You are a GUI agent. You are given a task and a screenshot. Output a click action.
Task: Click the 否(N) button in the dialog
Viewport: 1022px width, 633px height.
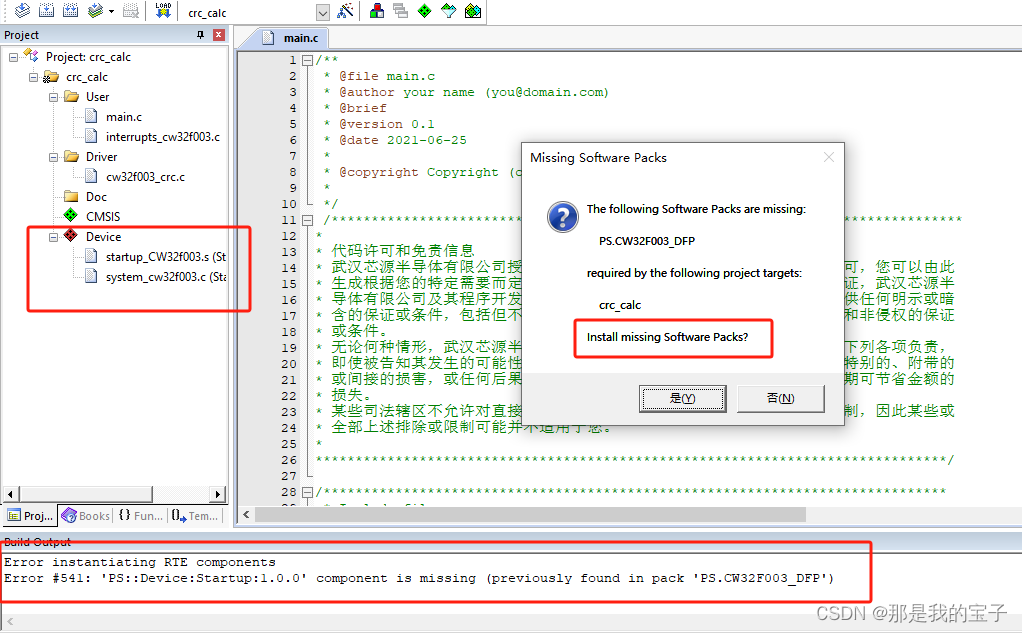tap(780, 398)
